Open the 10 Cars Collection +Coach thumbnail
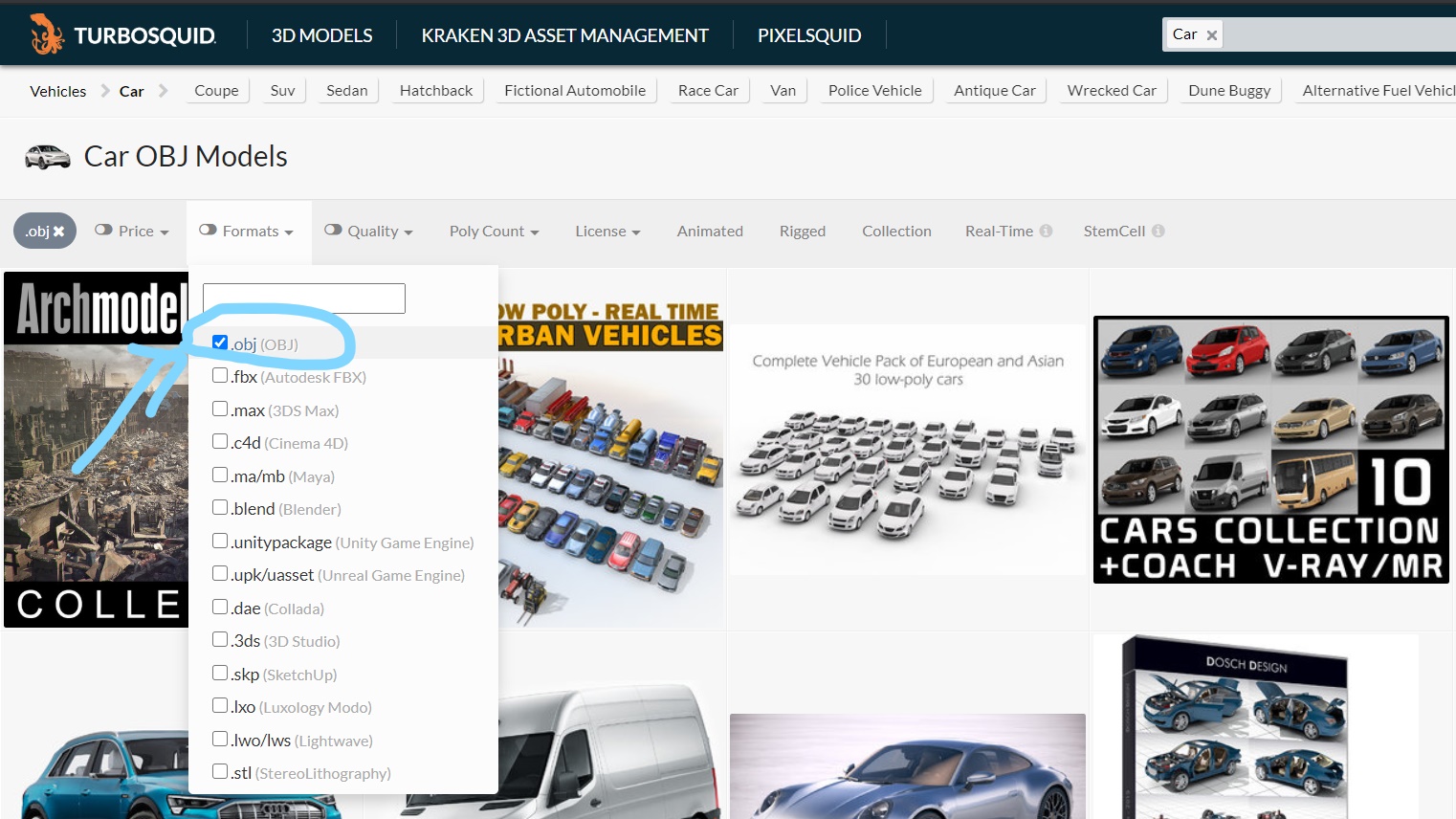The height and width of the screenshot is (819, 1456). pyautogui.click(x=1271, y=450)
